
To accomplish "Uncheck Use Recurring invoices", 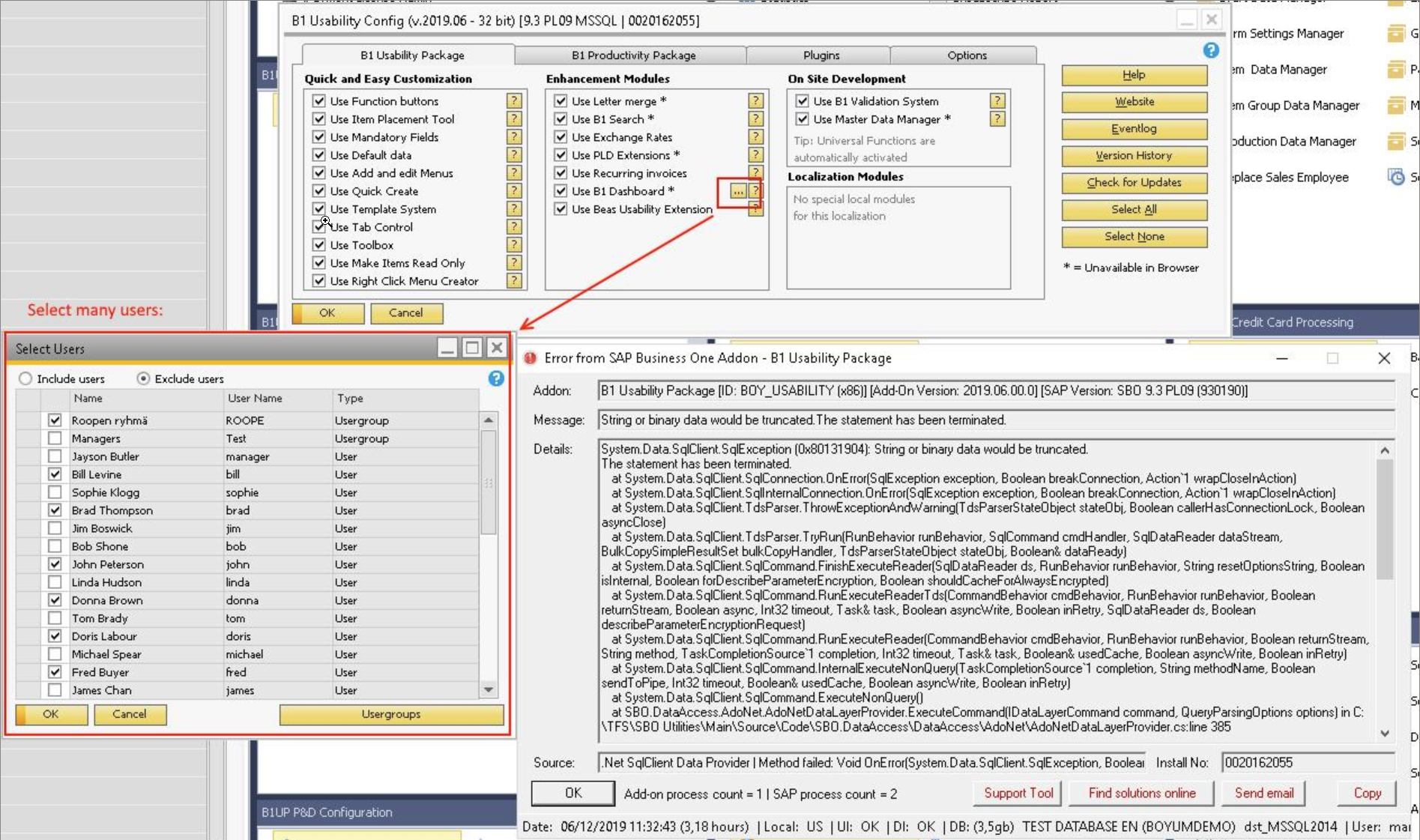I will click(561, 172).
